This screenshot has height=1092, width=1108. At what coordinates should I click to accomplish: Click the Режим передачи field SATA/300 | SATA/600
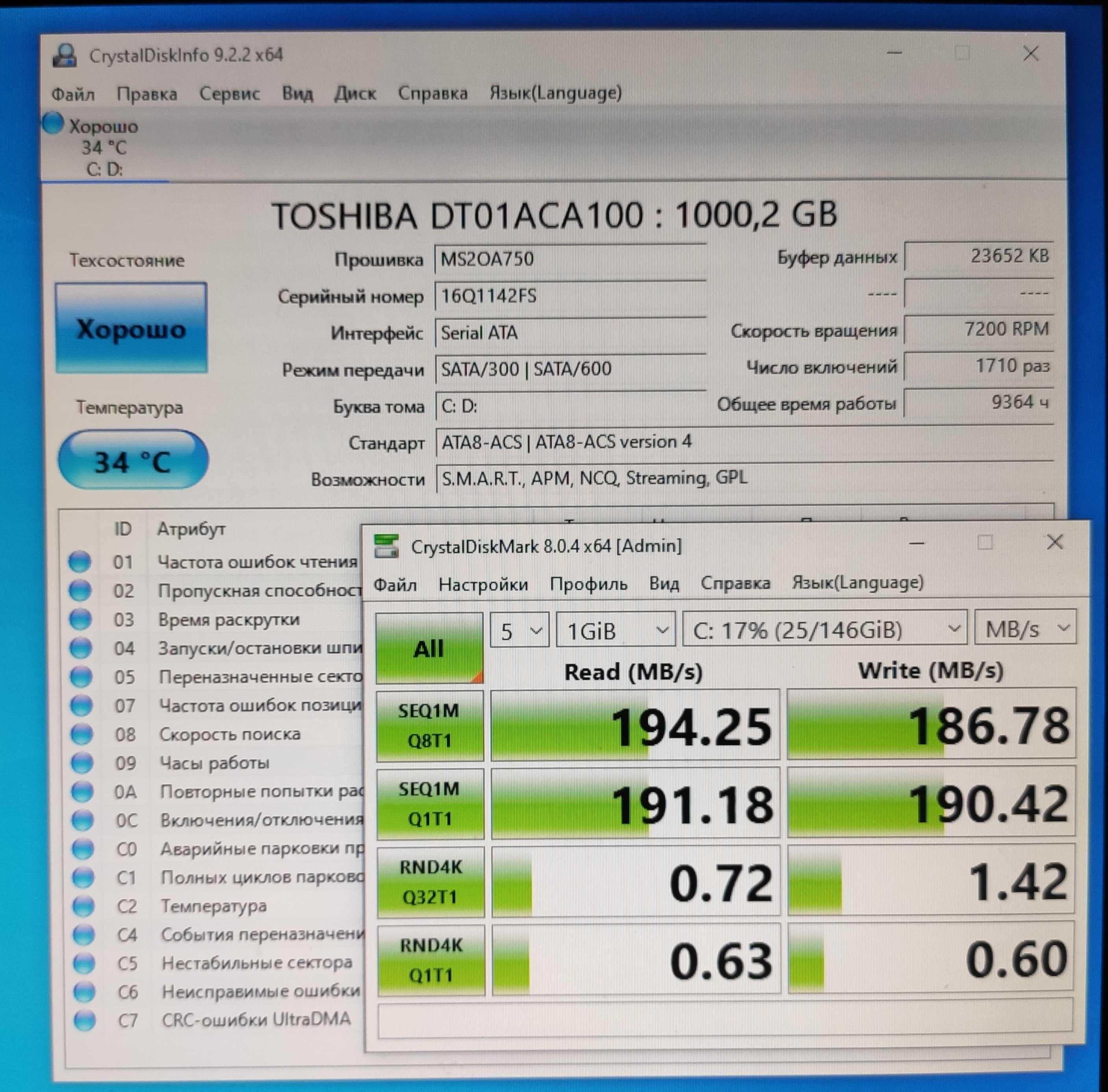tap(571, 369)
